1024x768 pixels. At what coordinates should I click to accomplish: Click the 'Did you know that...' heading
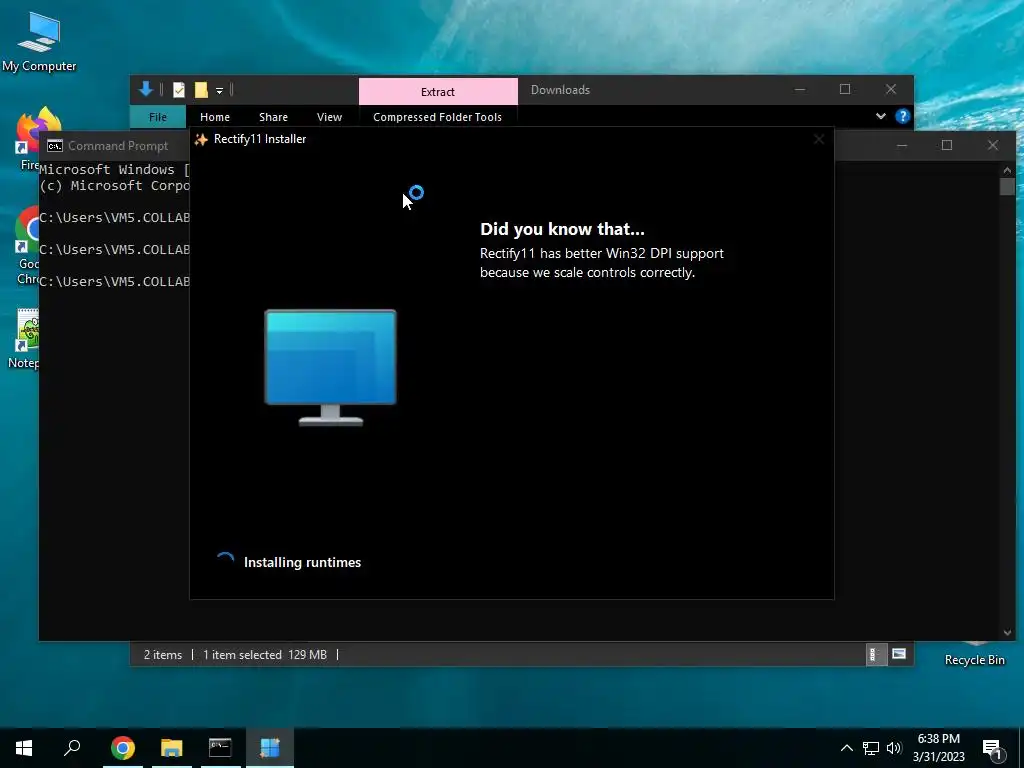click(562, 229)
